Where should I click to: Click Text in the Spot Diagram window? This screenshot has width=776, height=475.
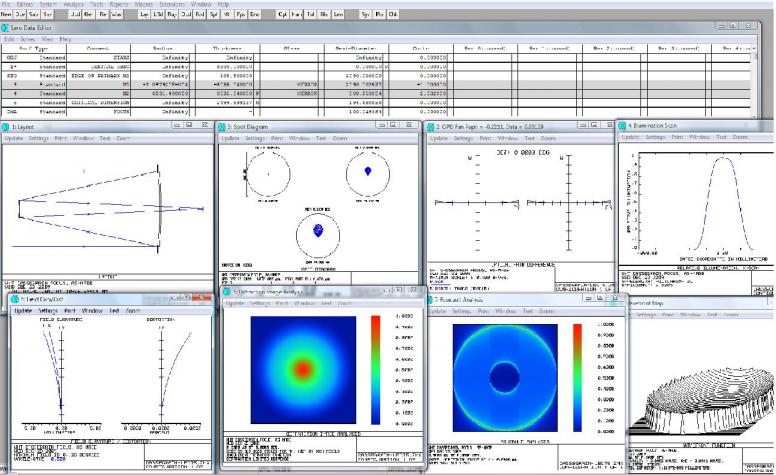pos(321,138)
